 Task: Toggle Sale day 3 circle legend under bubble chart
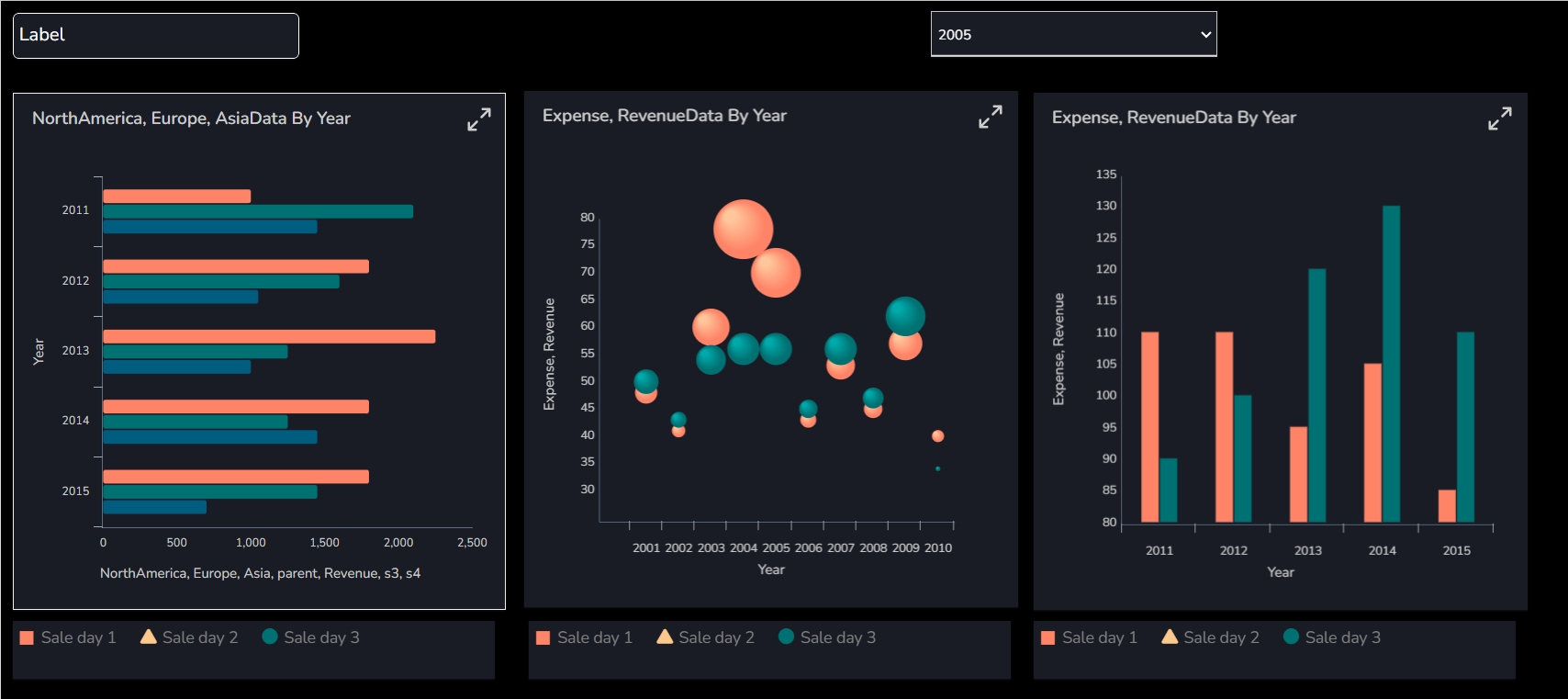point(827,637)
